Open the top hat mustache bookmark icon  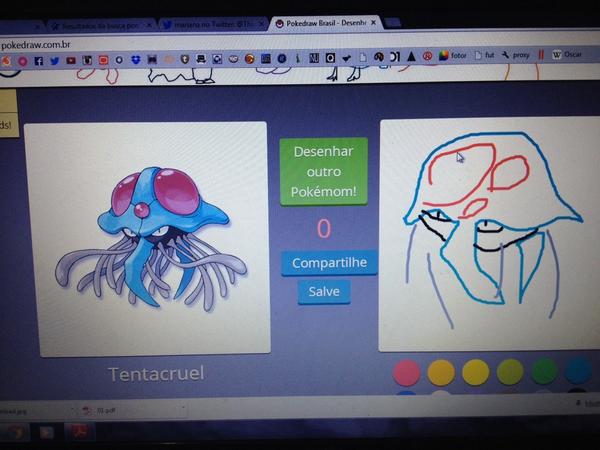(201, 59)
